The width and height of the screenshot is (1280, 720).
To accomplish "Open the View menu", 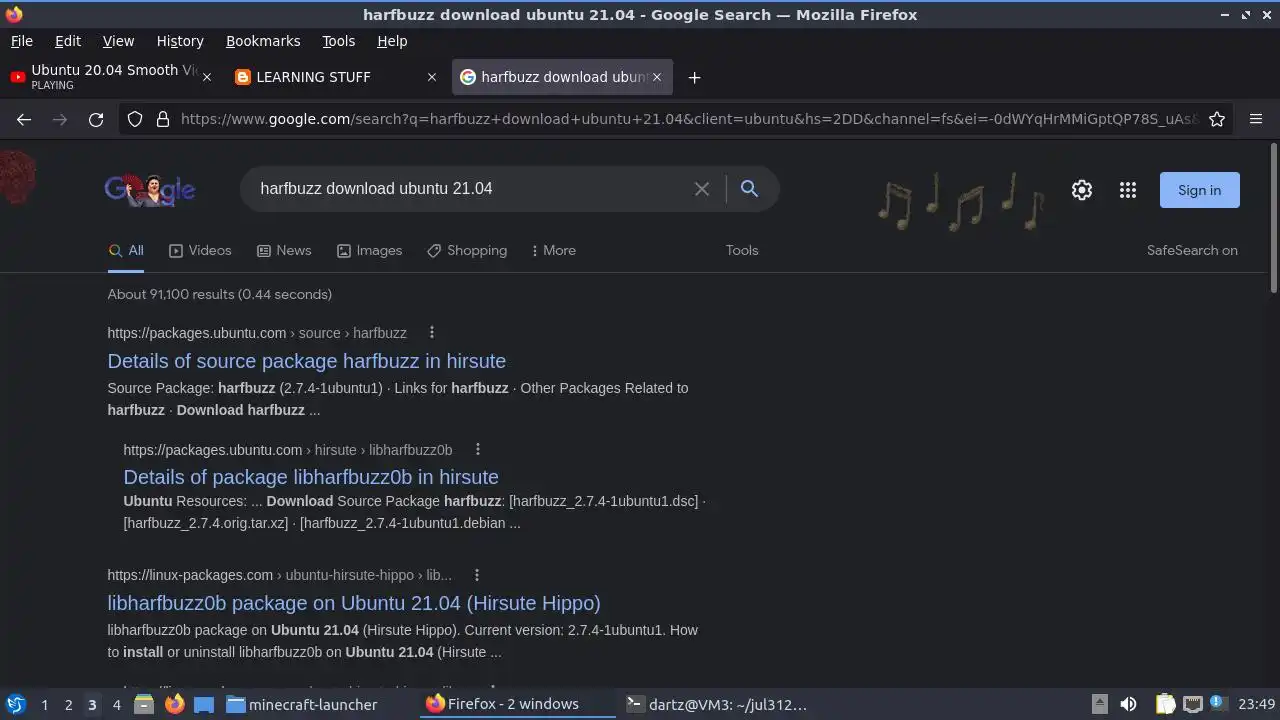I will coord(118,41).
